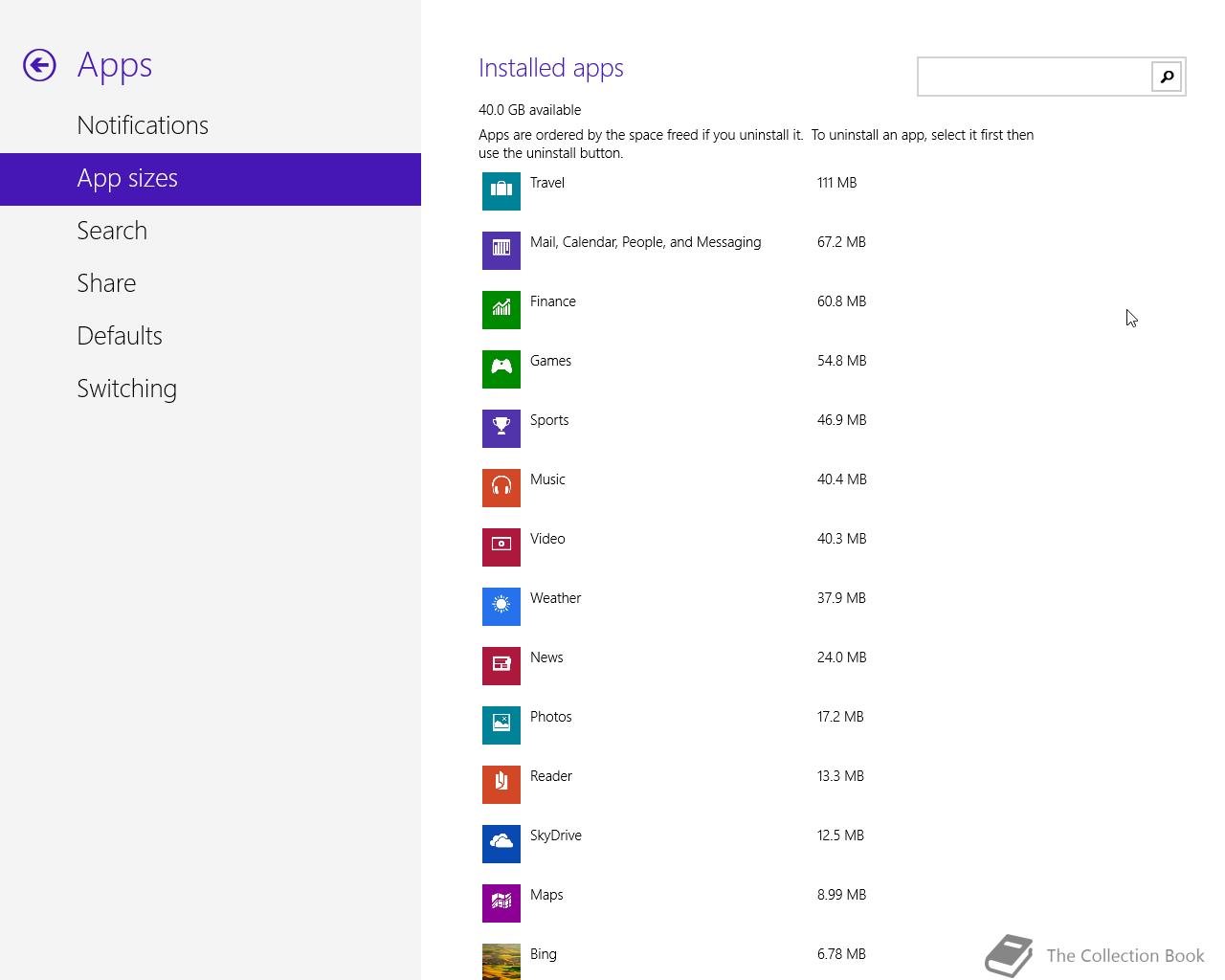1225x980 pixels.
Task: Click the Weather app name
Action: point(556,598)
